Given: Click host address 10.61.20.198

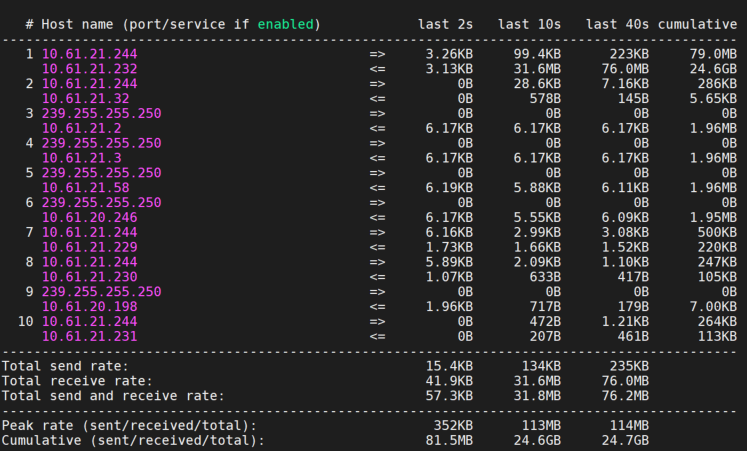Looking at the screenshot, I should 90,307.
